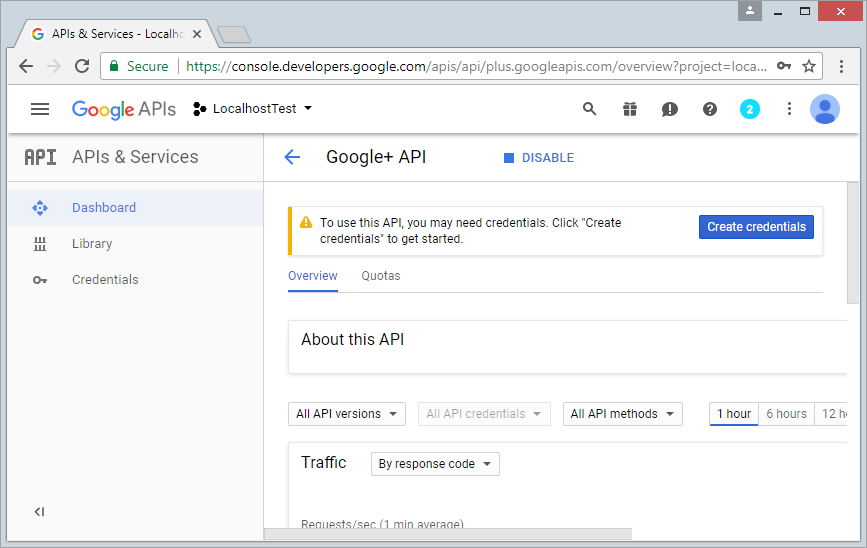Click the user account avatar
This screenshot has width=867, height=548.
(x=825, y=109)
